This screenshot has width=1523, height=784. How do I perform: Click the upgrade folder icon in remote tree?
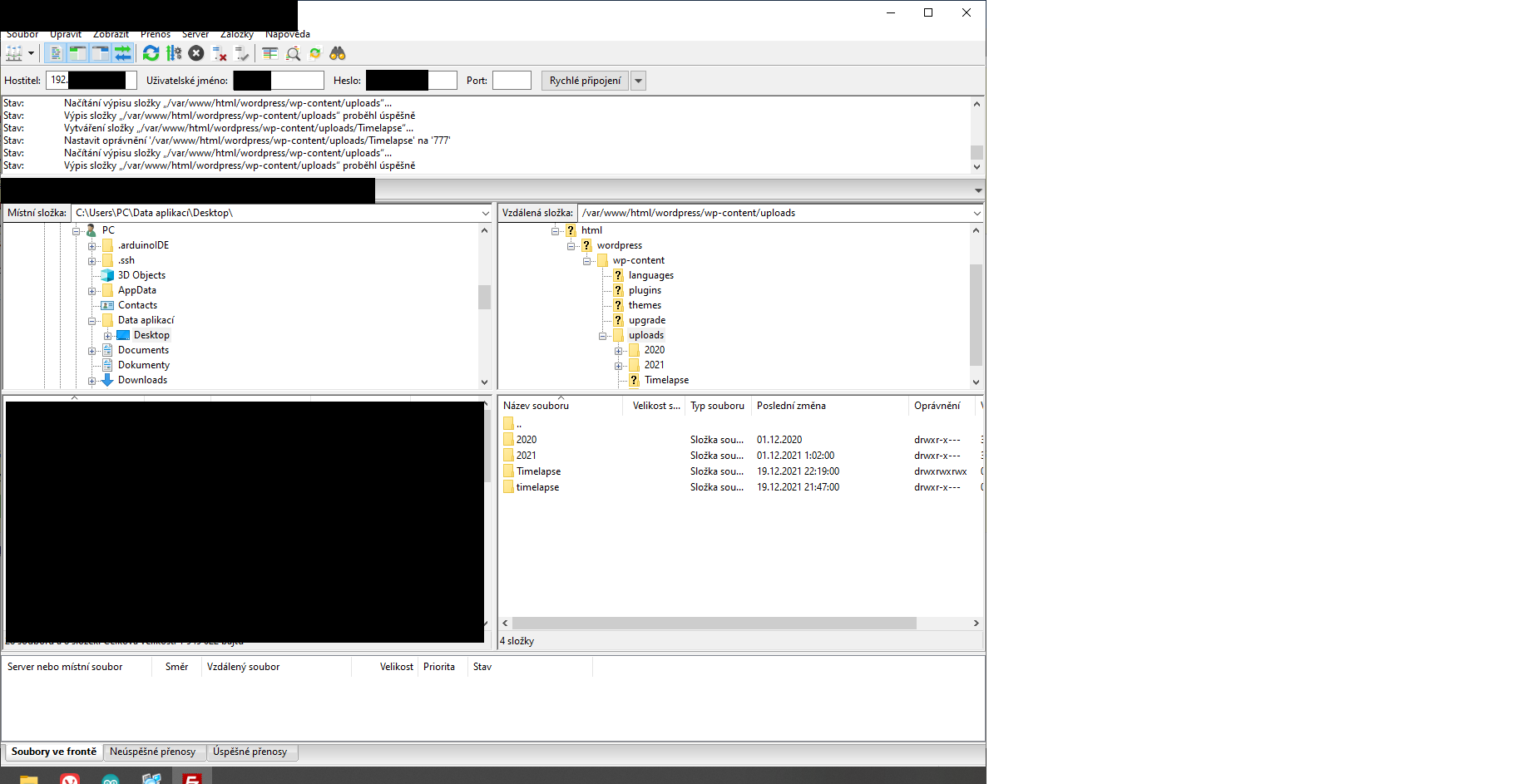pyautogui.click(x=618, y=320)
